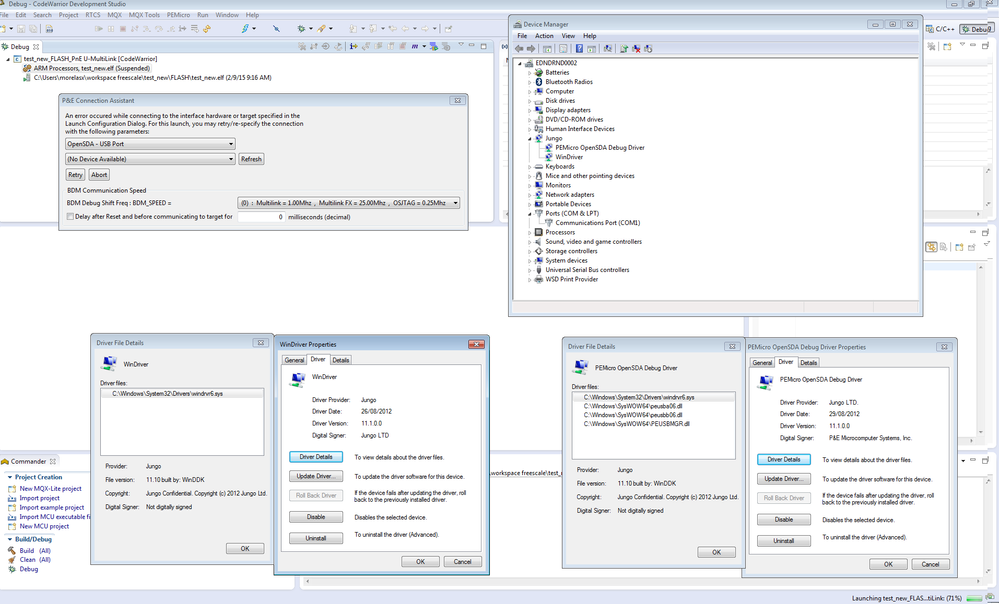Enable Delay after Reset checkbox
This screenshot has height=604, width=999.
pyautogui.click(x=70, y=217)
